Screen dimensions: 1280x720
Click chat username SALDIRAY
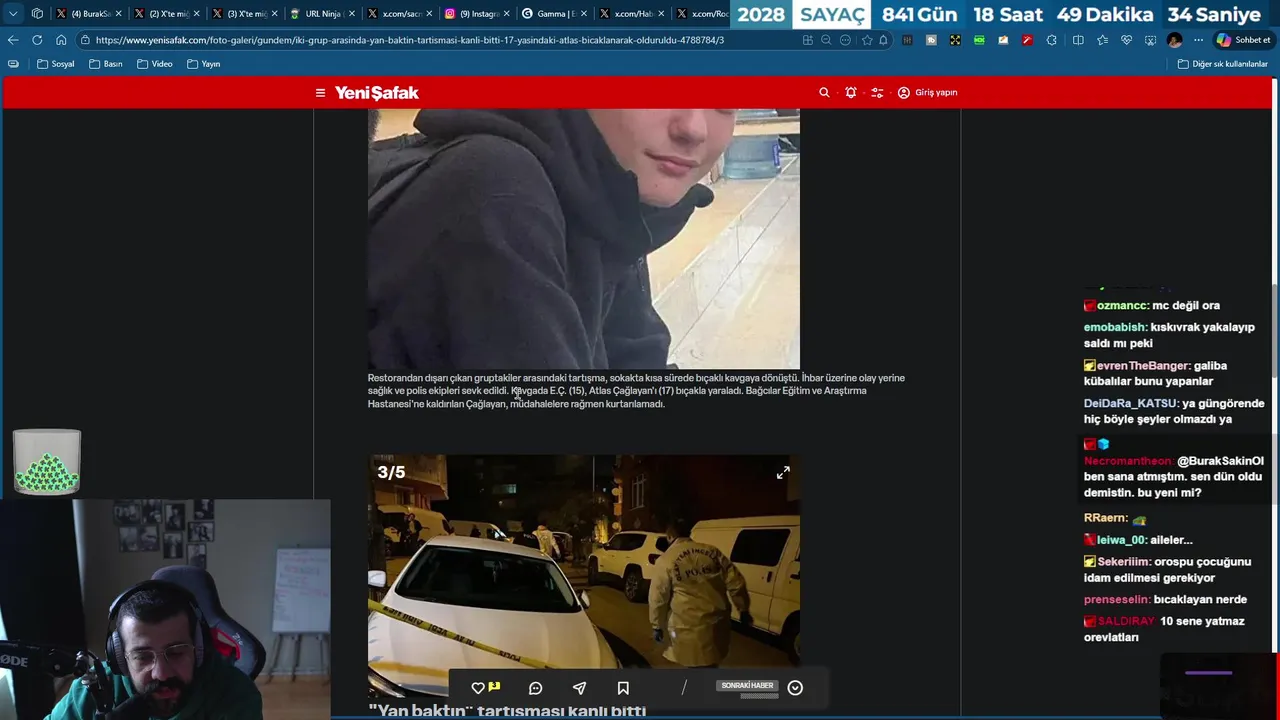tap(1126, 621)
